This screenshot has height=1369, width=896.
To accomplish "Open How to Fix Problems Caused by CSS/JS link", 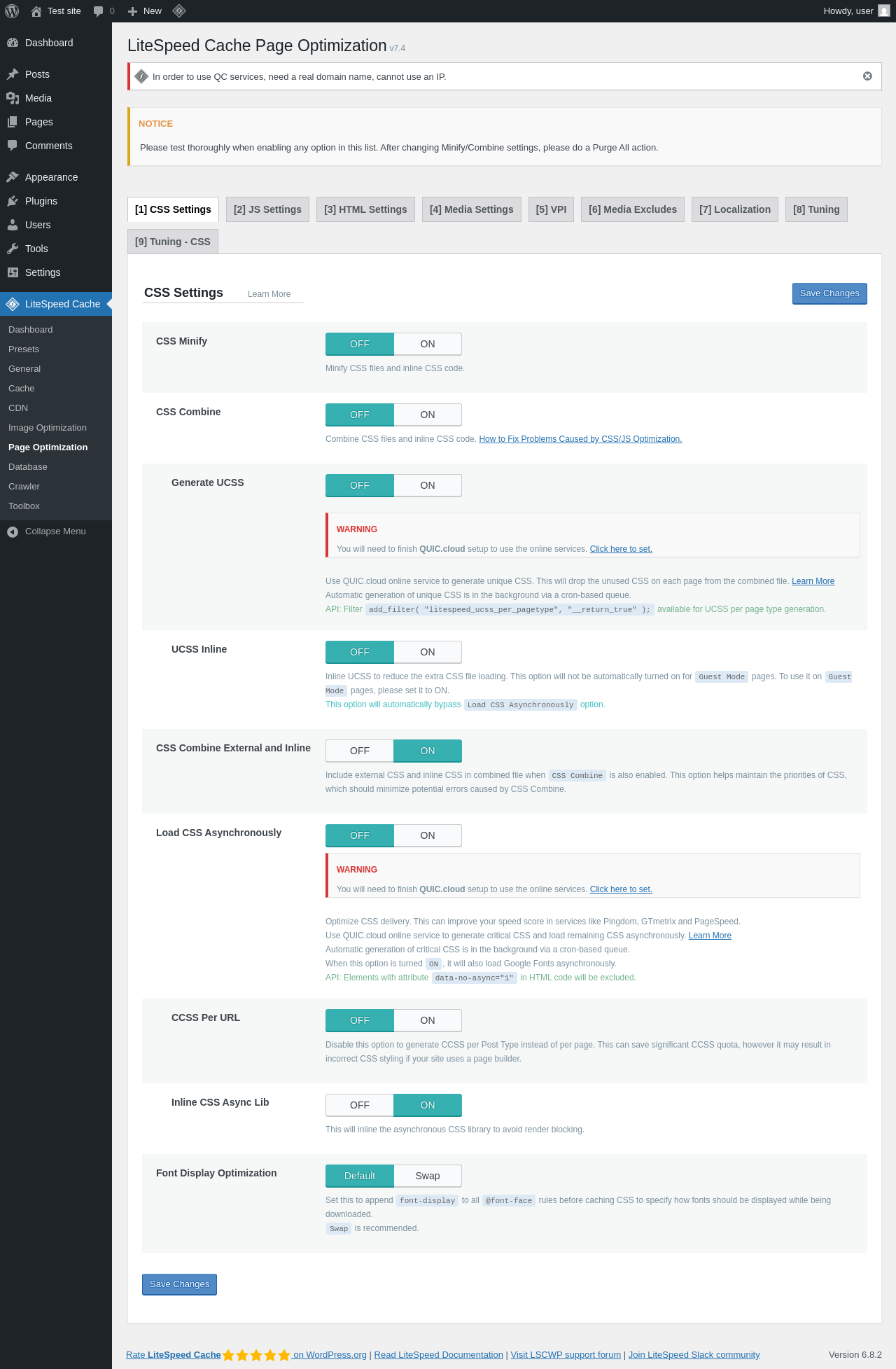I will pyautogui.click(x=580, y=439).
